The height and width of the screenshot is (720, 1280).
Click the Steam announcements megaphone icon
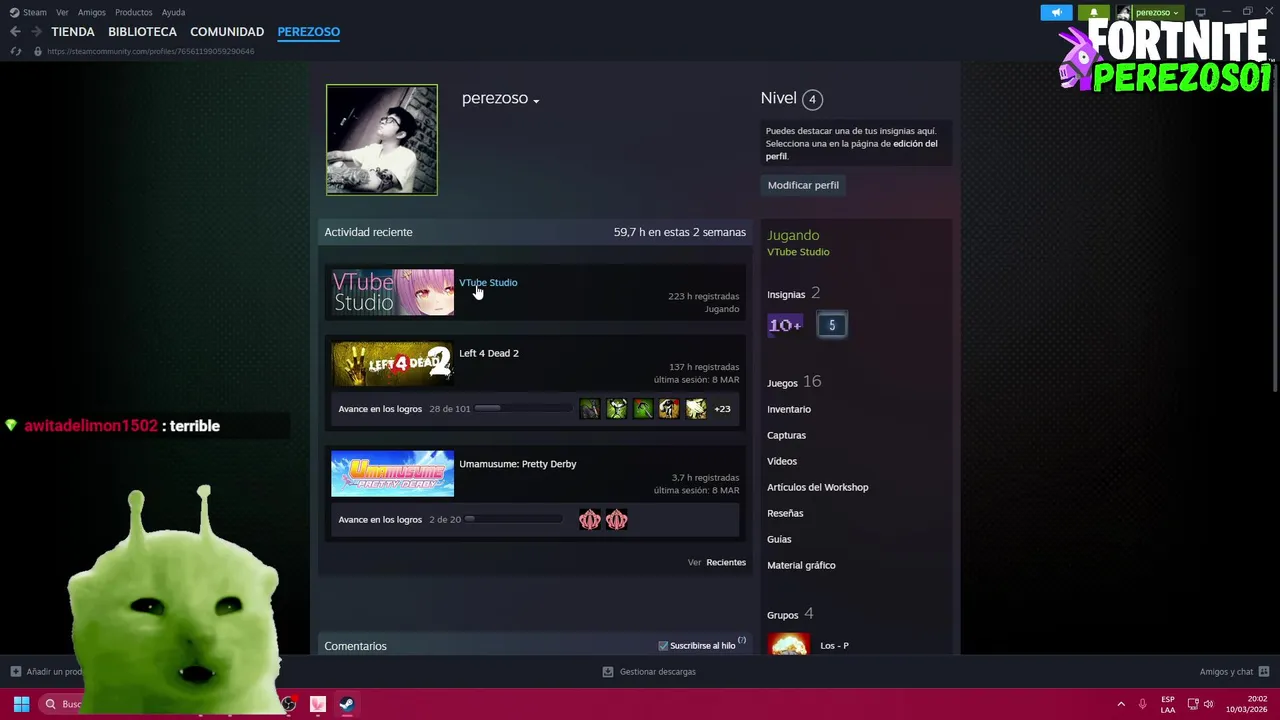point(1056,12)
